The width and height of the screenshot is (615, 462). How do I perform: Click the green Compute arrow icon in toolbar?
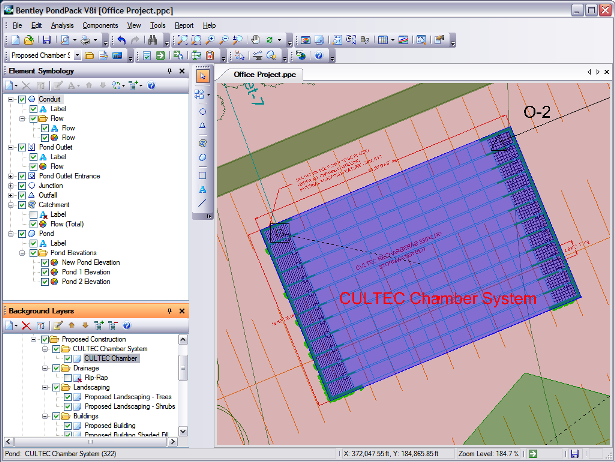[x=160, y=55]
